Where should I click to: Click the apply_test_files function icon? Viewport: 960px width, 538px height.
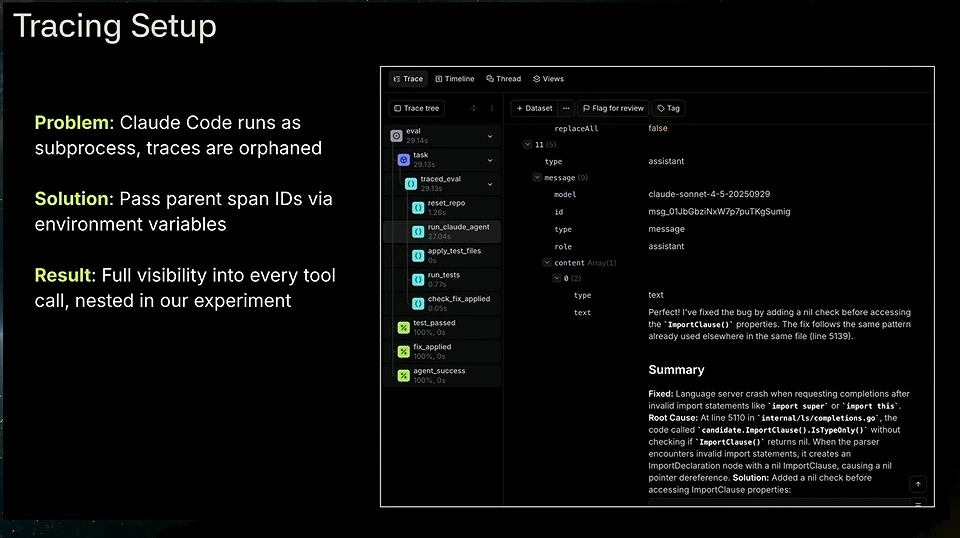pos(418,255)
